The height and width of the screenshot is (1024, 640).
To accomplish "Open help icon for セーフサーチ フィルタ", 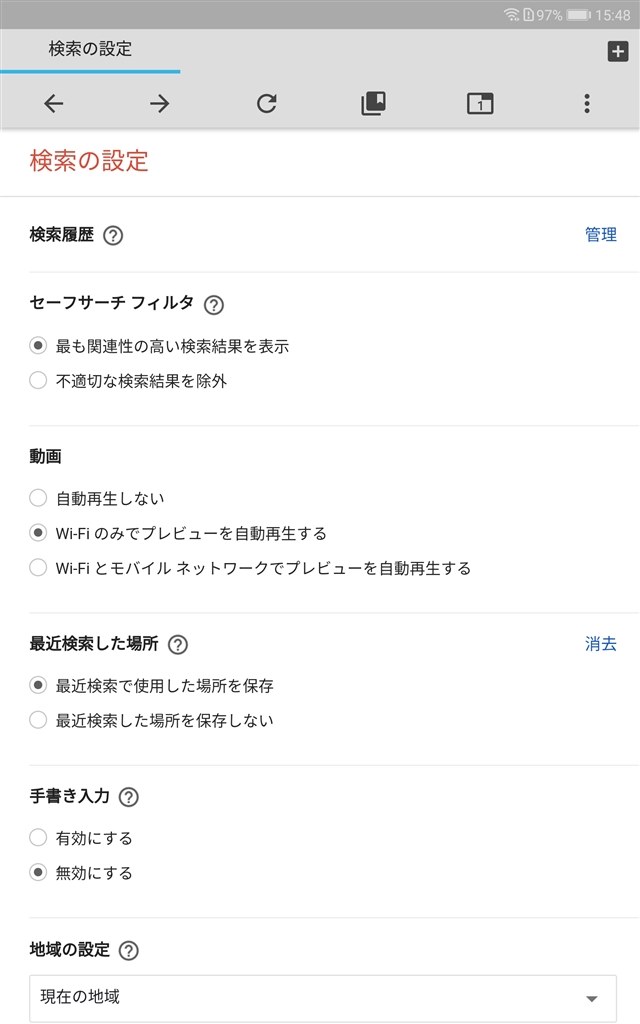I will pyautogui.click(x=214, y=305).
